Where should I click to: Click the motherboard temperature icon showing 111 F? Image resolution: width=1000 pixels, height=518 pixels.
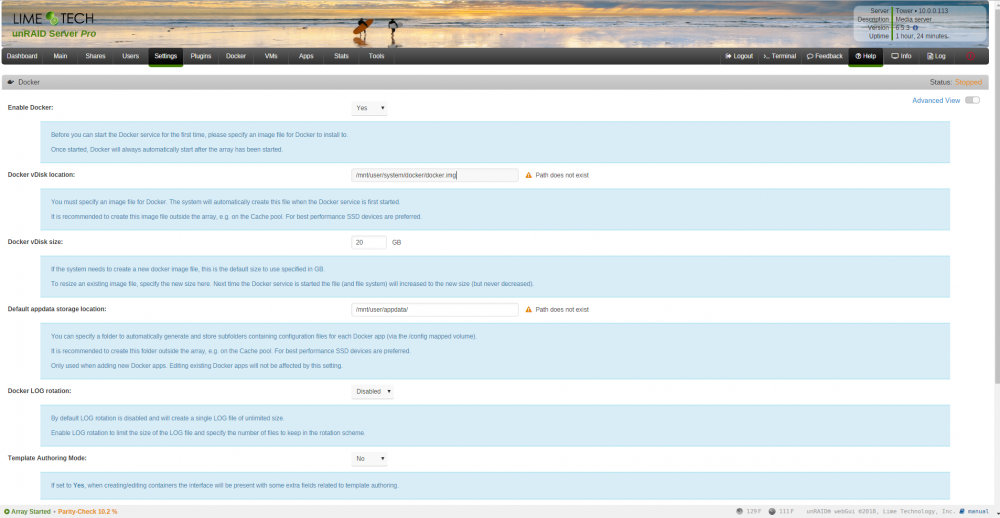click(772, 511)
